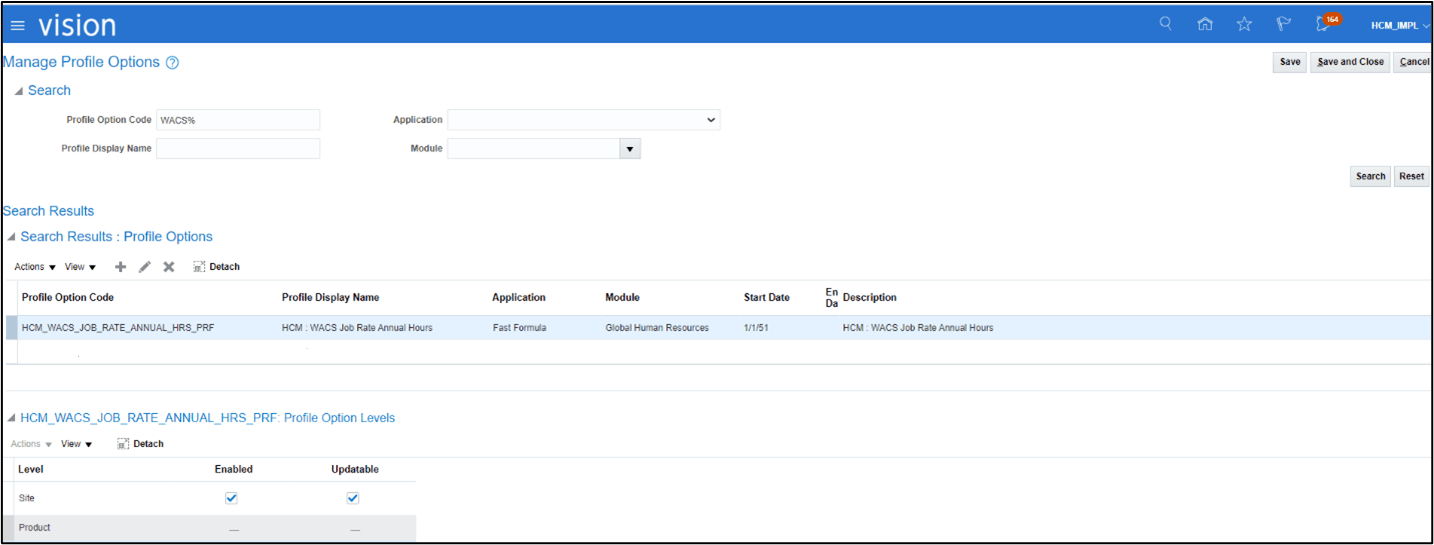This screenshot has width=1434, height=545.
Task: Click Global Human Resources module cell
Action: (657, 328)
